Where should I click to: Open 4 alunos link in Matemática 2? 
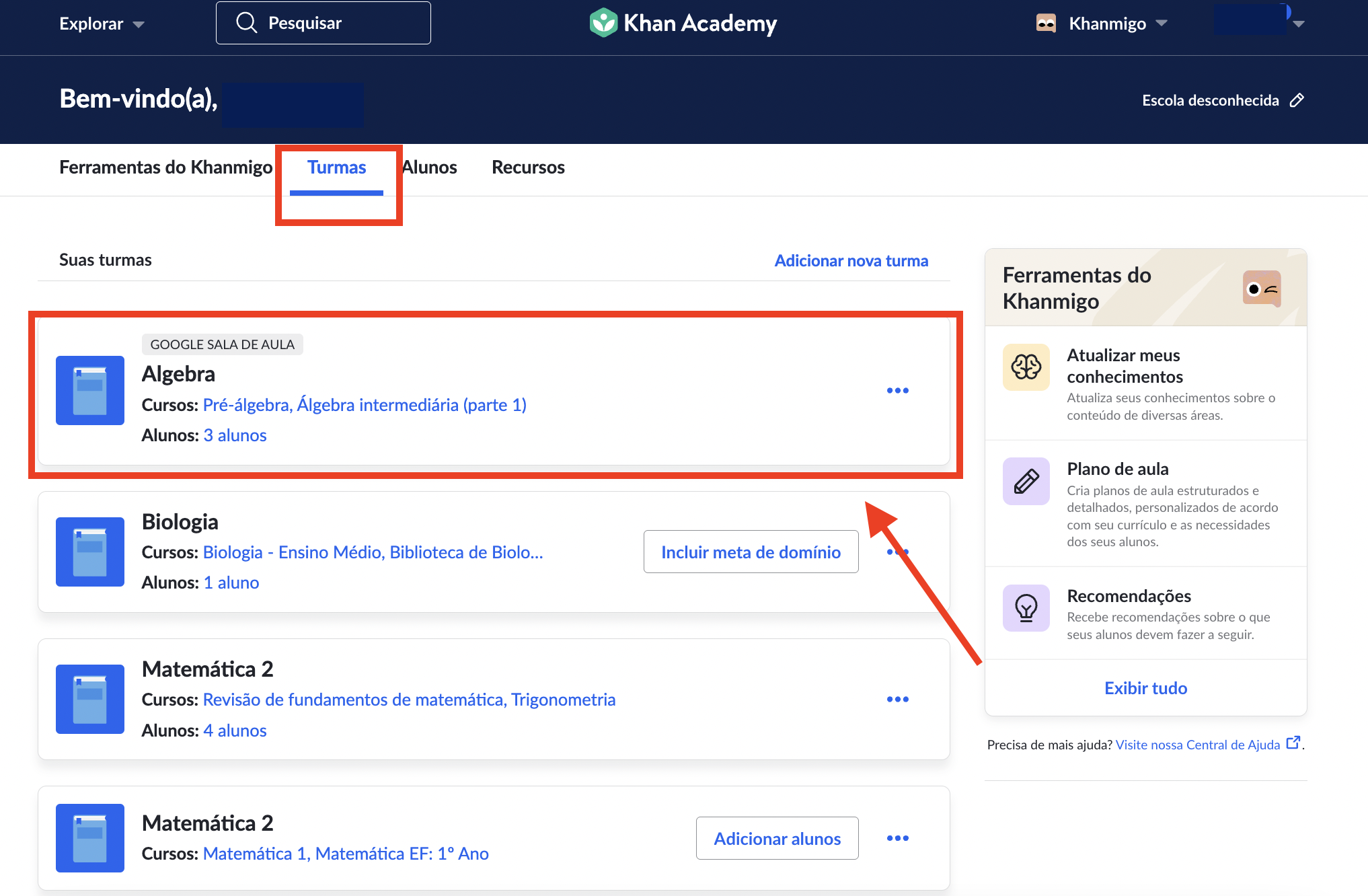235,731
